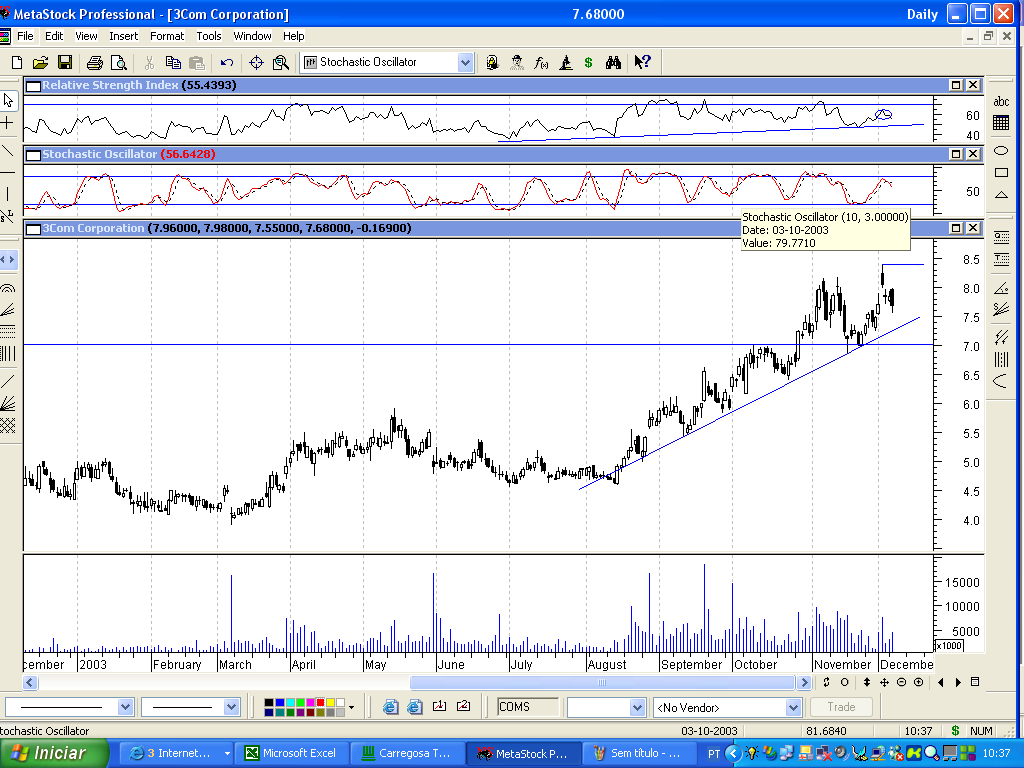Open the Insert menu
The width and height of the screenshot is (1024, 768).
coord(123,36)
